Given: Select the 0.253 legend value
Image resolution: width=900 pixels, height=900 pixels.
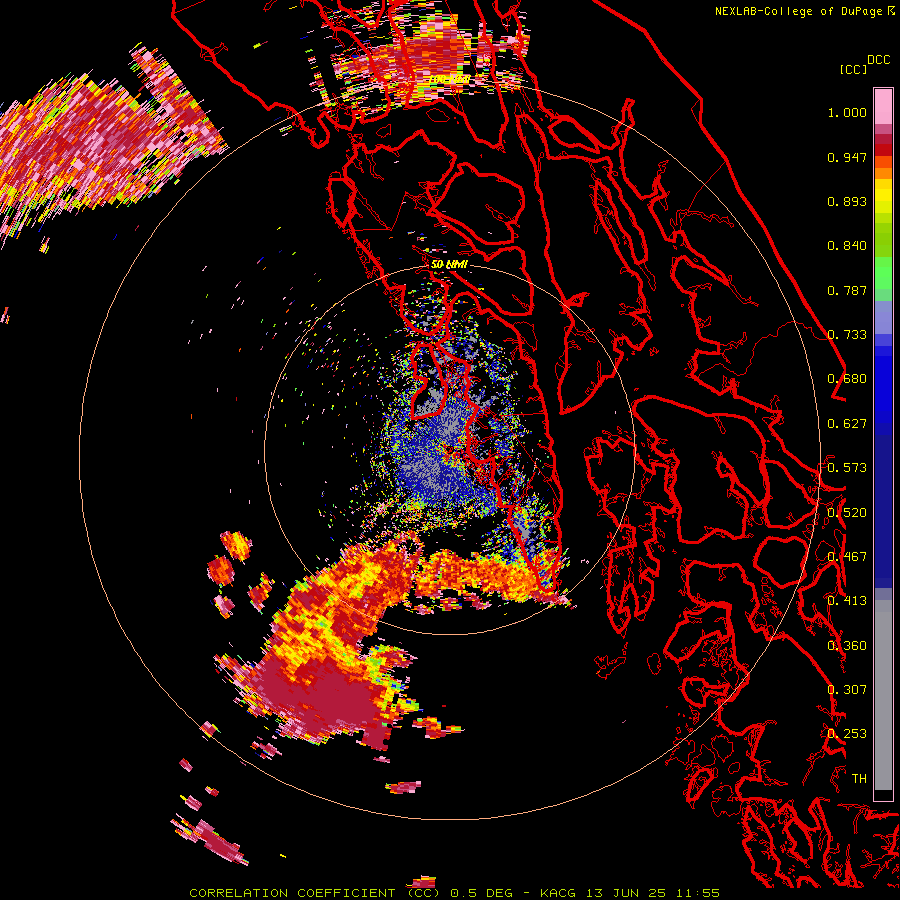Looking at the screenshot, I should point(847,734).
